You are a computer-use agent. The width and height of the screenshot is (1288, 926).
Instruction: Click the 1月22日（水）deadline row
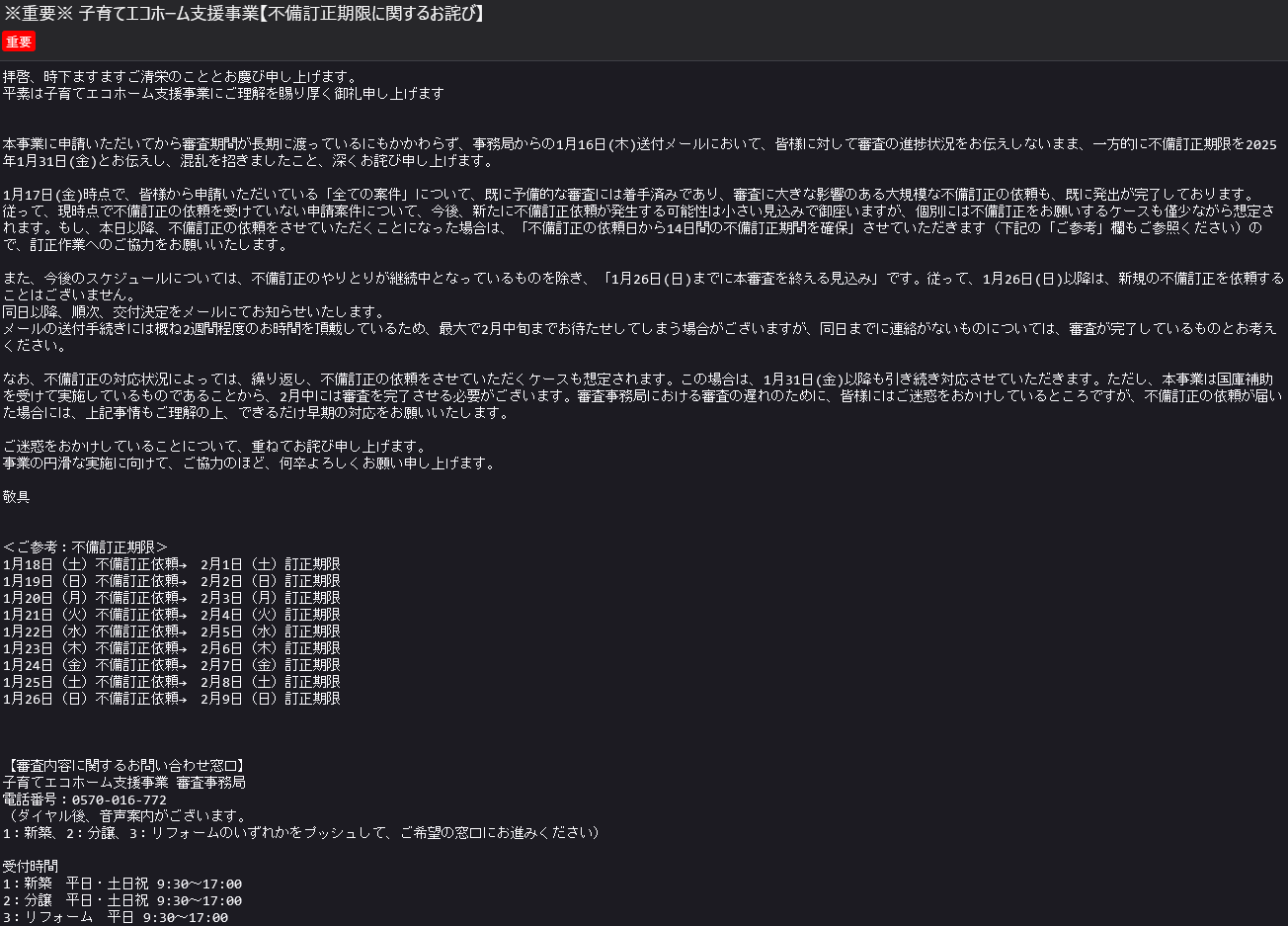pyautogui.click(x=172, y=631)
